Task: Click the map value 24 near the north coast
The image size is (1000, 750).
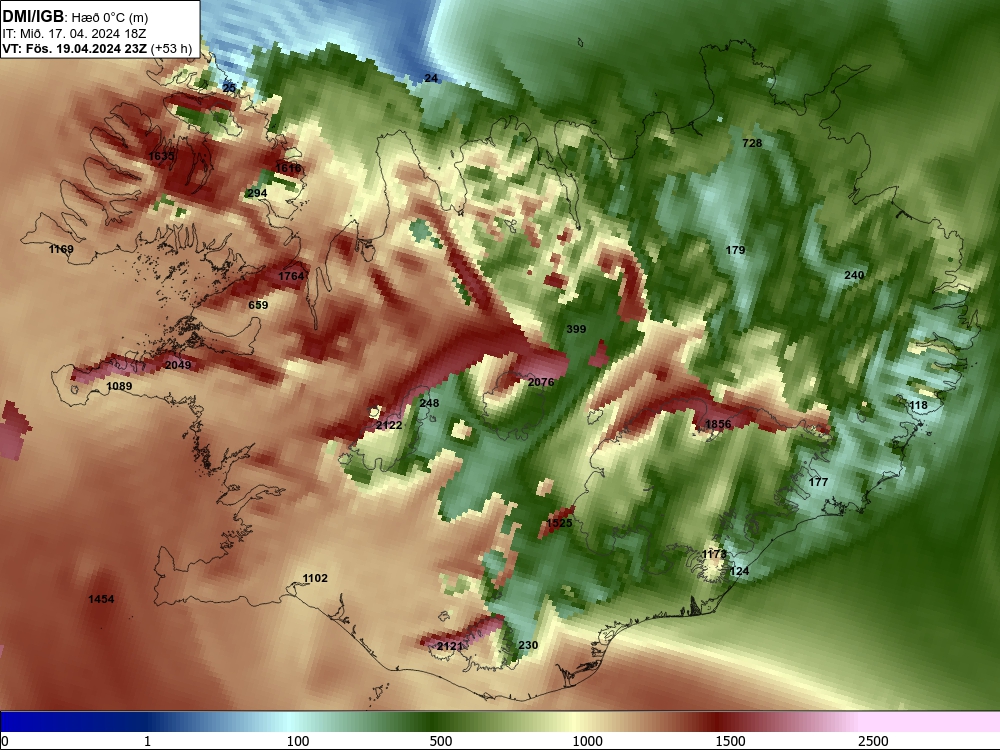Action: point(431,78)
